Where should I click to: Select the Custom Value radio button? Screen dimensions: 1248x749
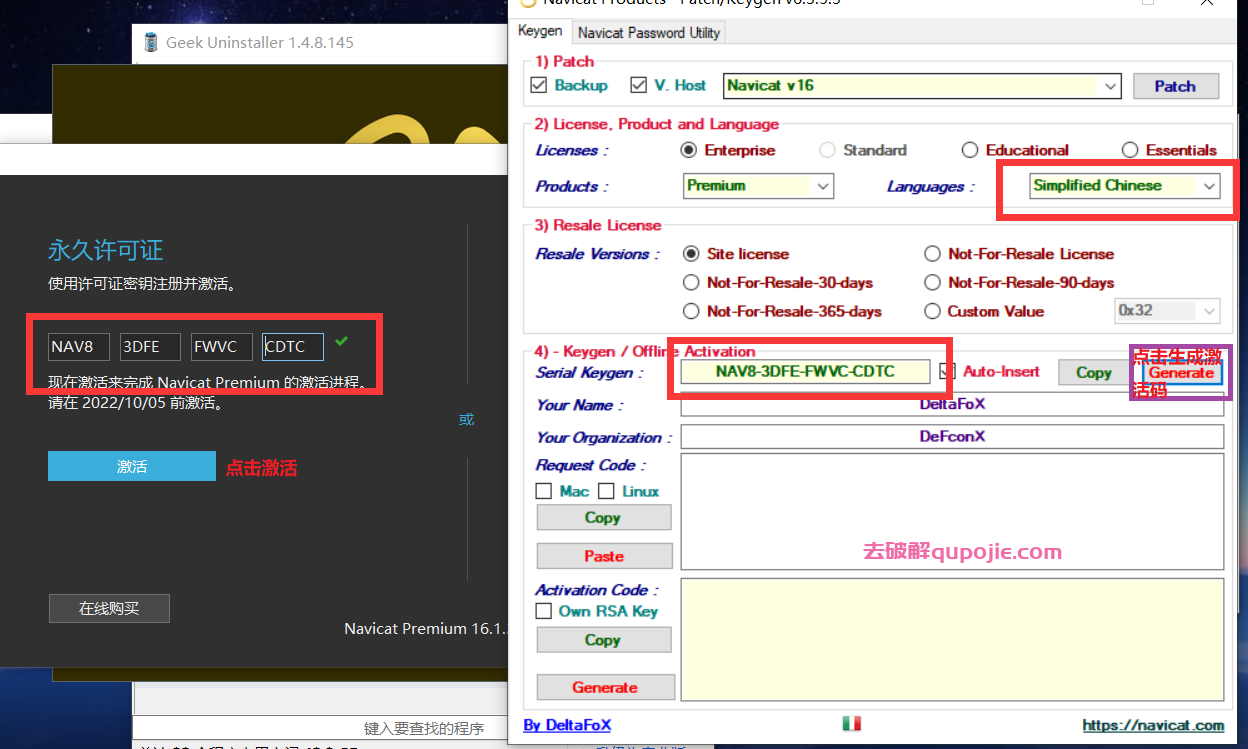coord(932,311)
